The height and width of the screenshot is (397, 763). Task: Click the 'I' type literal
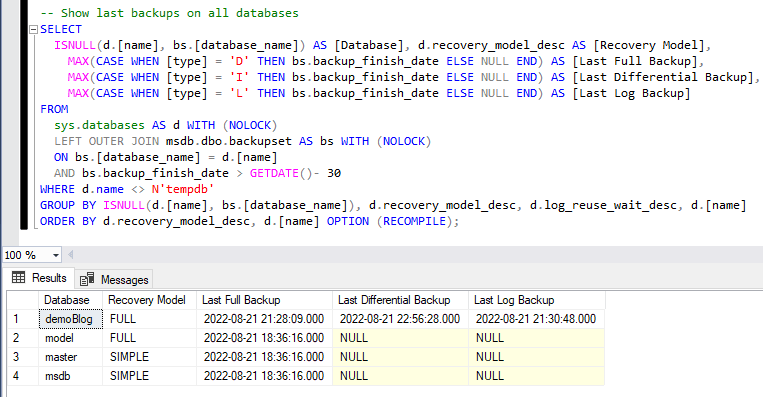pos(239,77)
